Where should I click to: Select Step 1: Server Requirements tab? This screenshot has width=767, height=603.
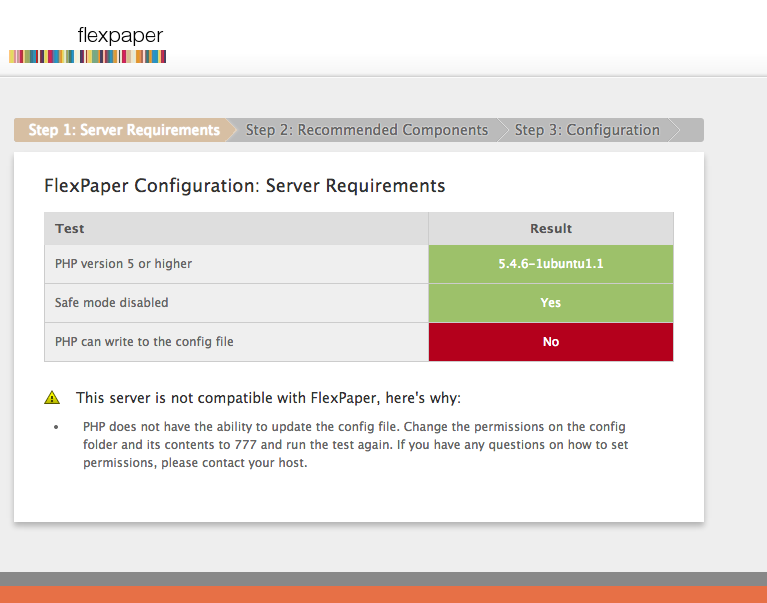[x=124, y=130]
